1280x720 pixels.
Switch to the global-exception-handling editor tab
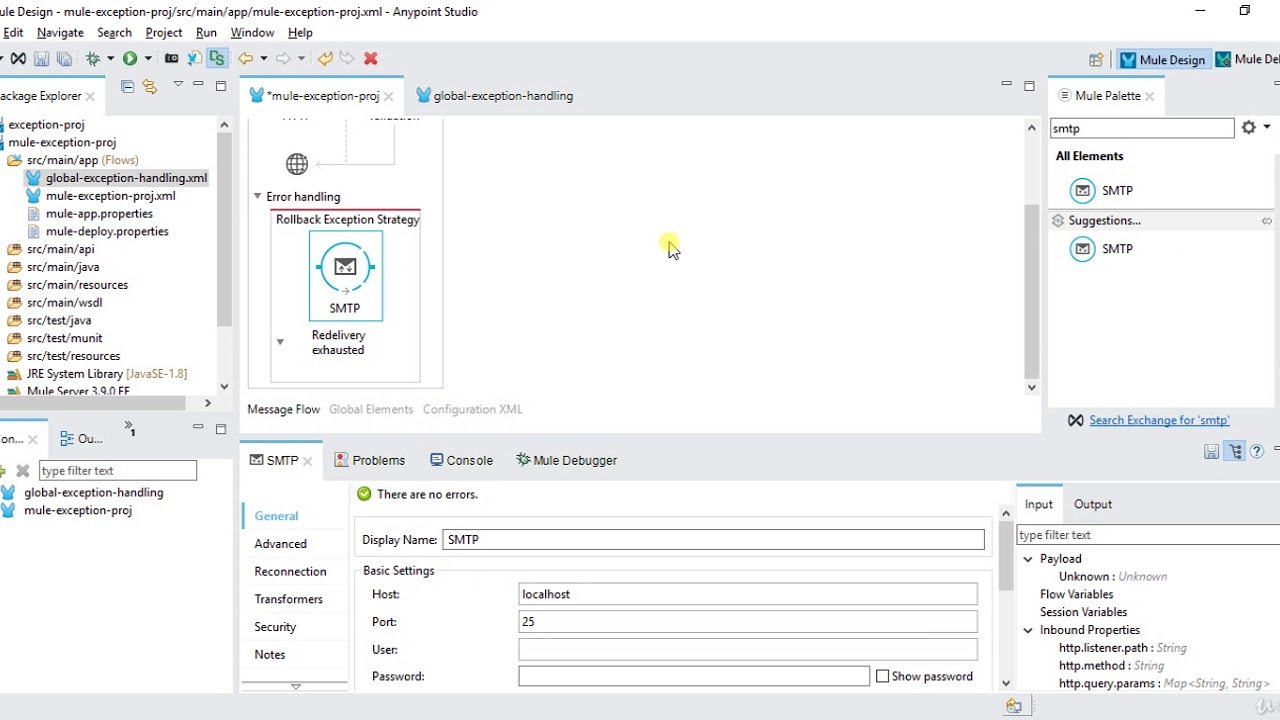pyautogui.click(x=495, y=96)
